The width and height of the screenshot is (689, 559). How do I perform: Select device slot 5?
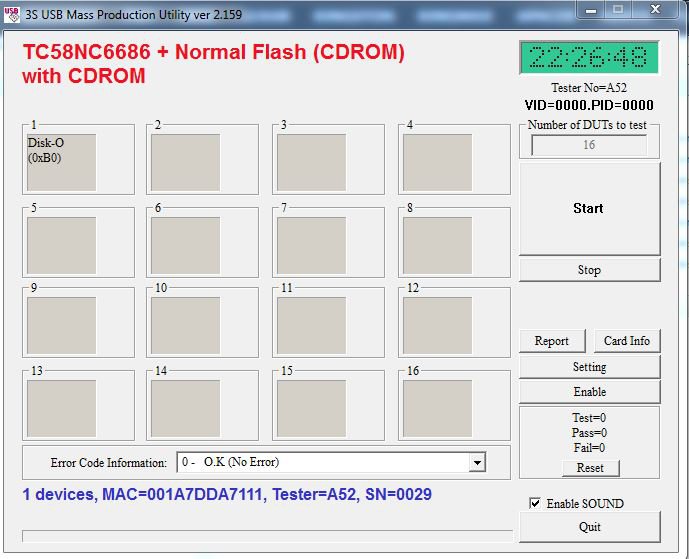pyautogui.click(x=62, y=245)
